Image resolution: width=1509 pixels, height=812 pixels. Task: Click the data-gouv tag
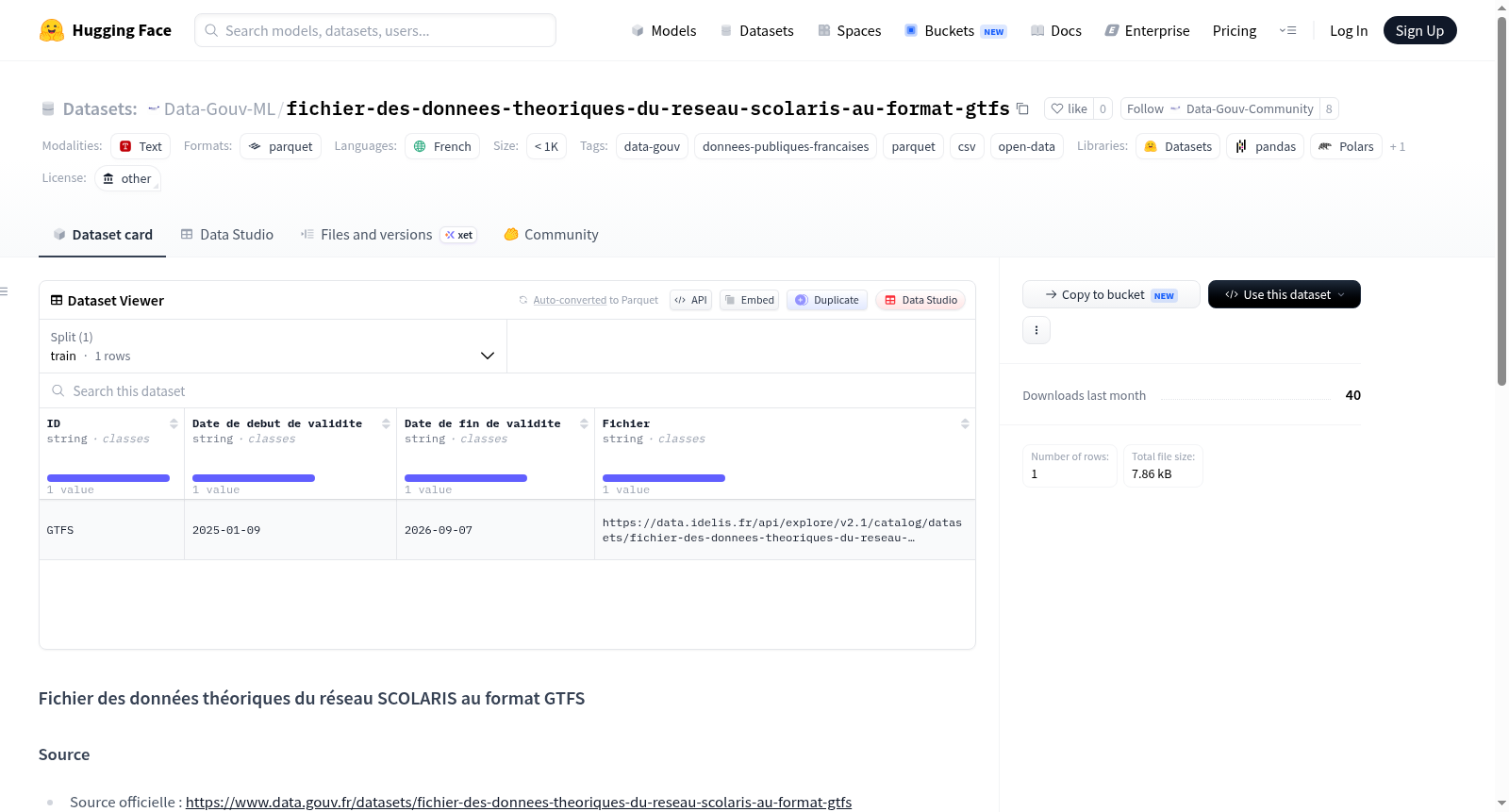pyautogui.click(x=652, y=146)
